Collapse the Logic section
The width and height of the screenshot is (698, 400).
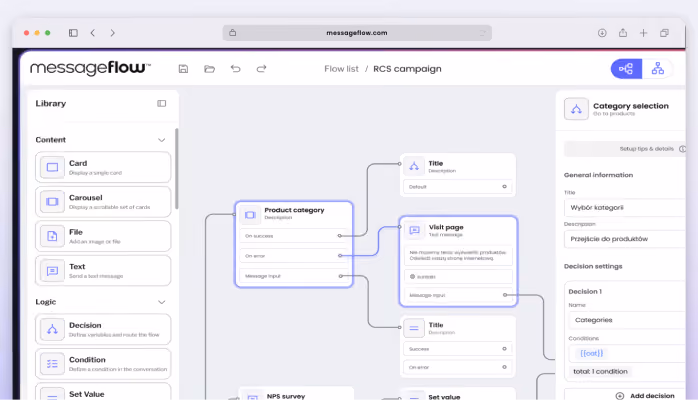[x=162, y=302]
